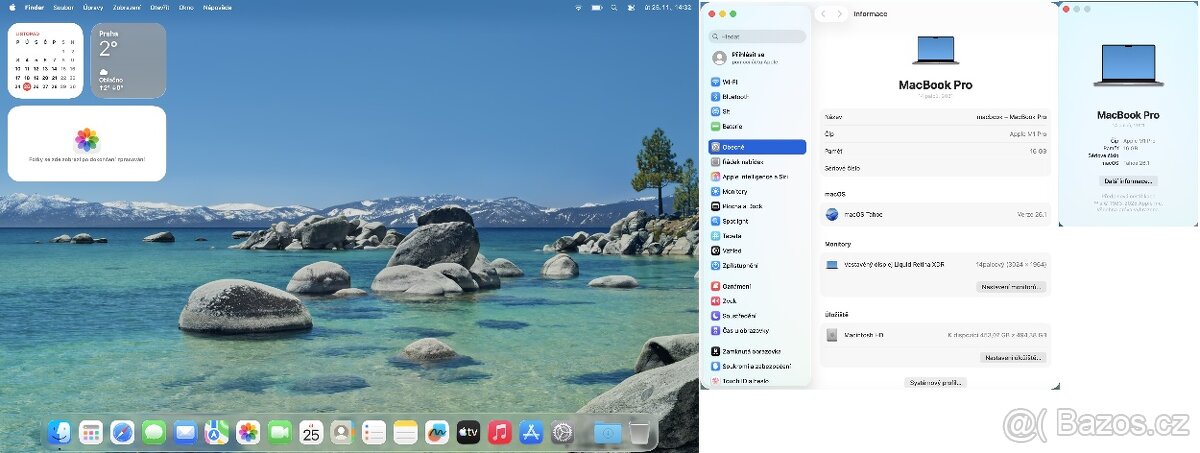Image resolution: width=1200 pixels, height=453 pixels.
Task: Click the Praha weather widget
Action: pos(128,61)
